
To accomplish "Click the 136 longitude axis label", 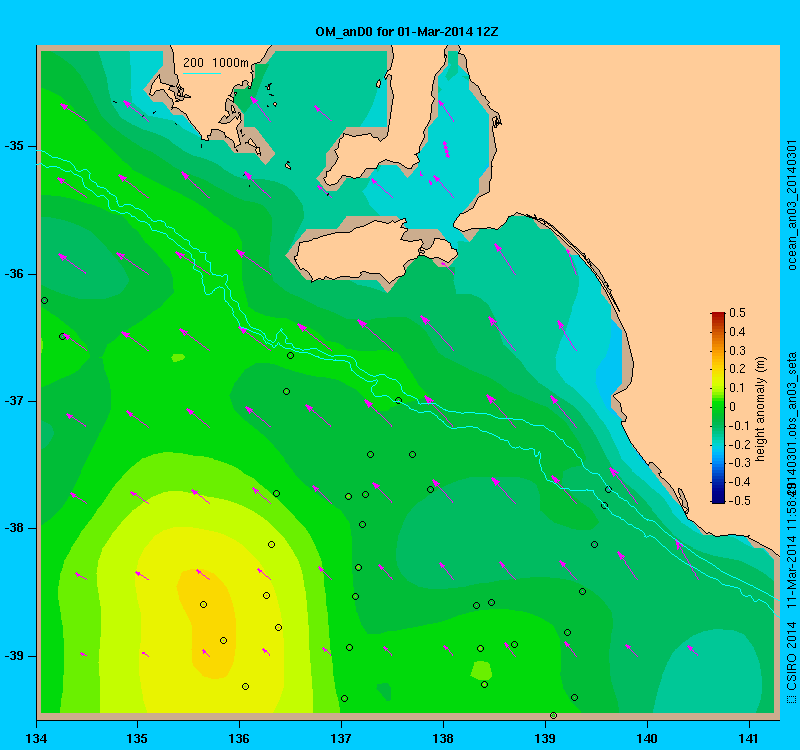I will pos(239,738).
